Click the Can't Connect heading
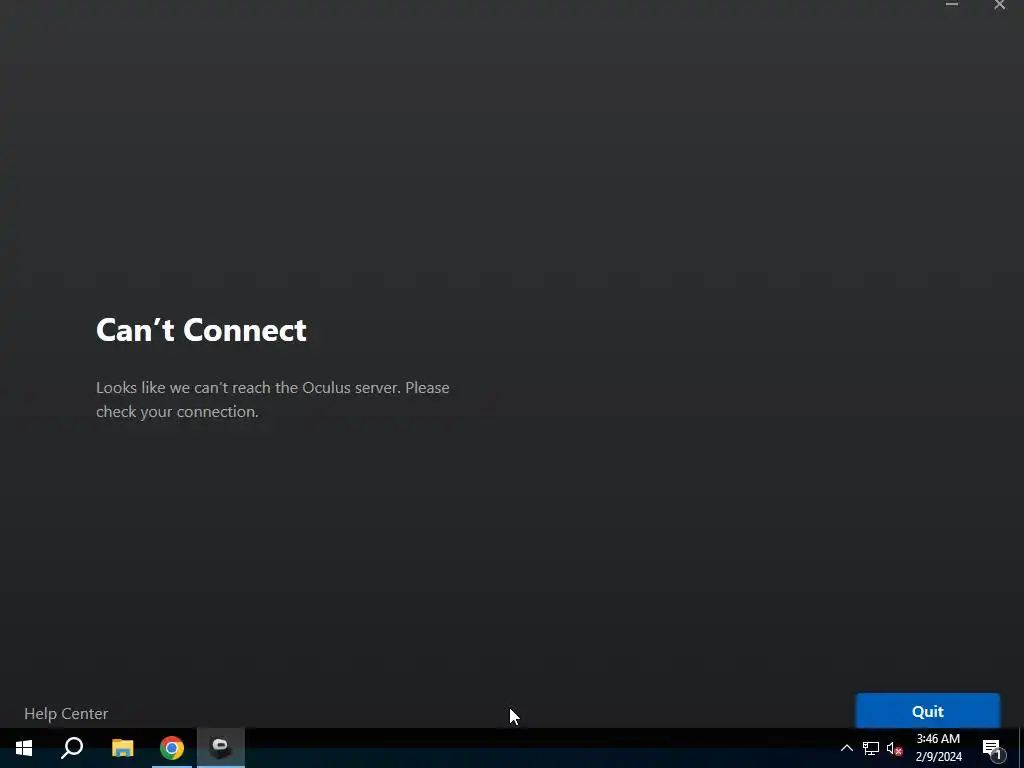 click(201, 330)
